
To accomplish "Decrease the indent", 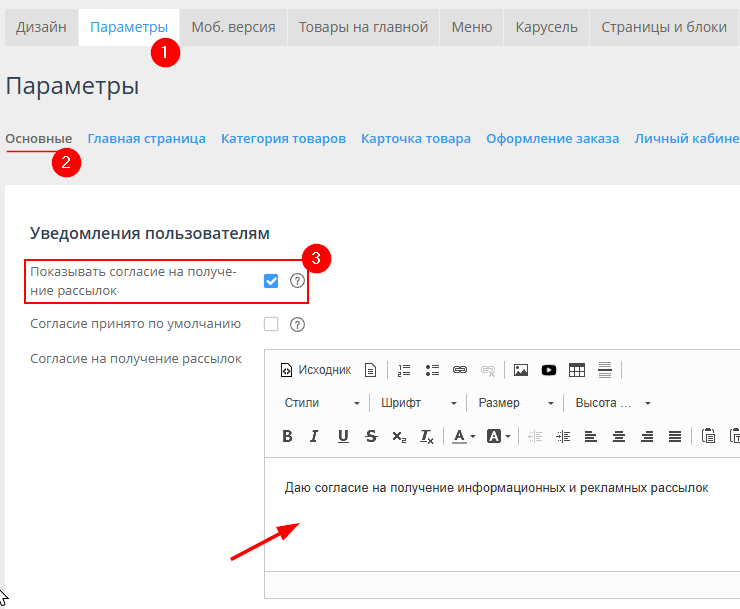I will 535,436.
